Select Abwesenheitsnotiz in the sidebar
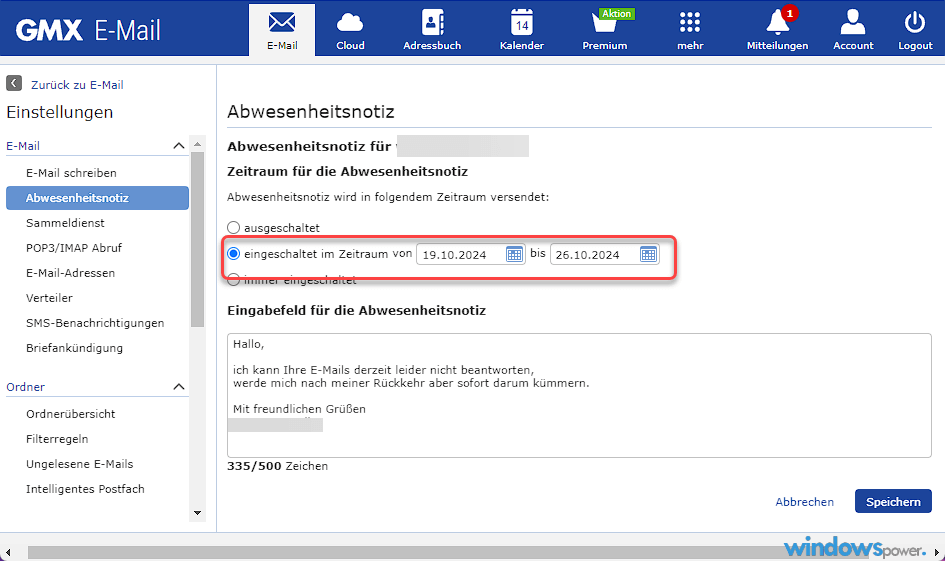The image size is (945, 561). coord(97,198)
